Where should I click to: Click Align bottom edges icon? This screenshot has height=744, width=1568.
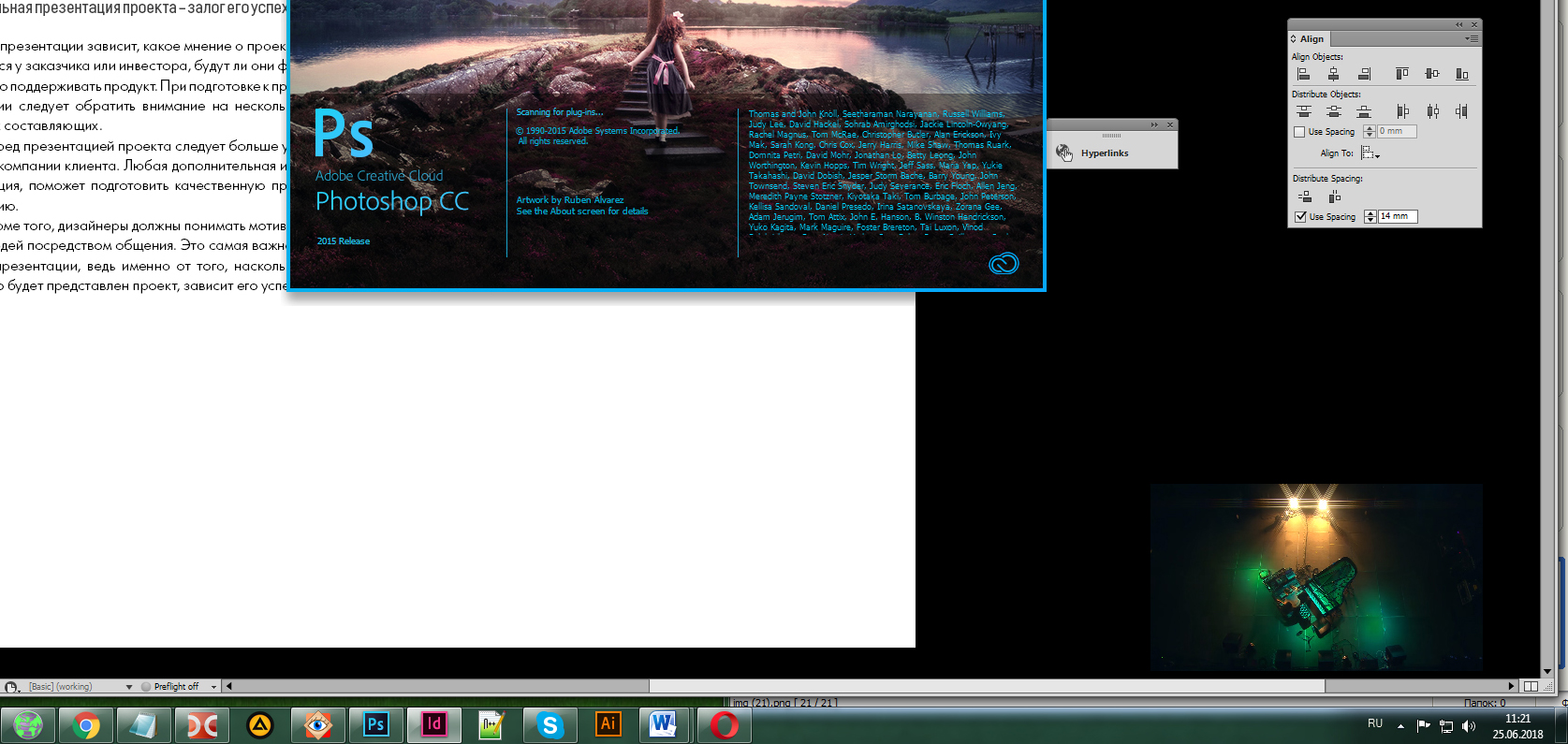tap(1462, 74)
